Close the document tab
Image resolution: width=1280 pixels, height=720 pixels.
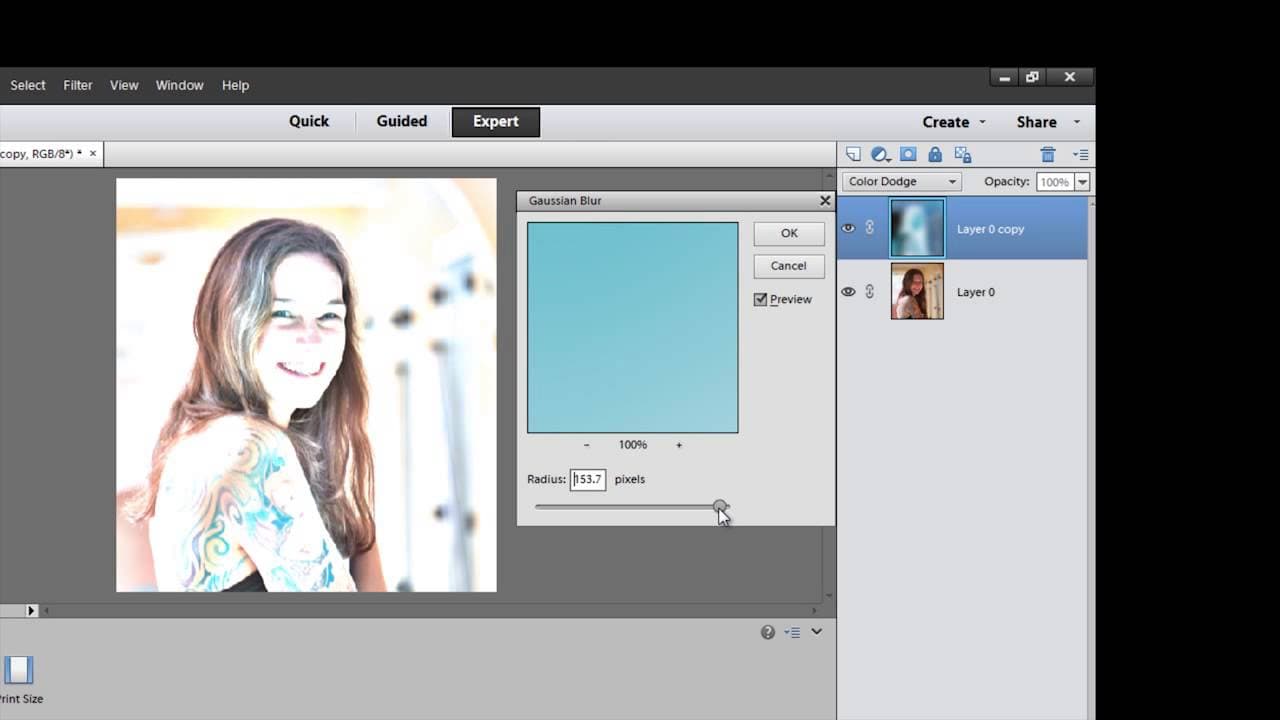point(93,154)
